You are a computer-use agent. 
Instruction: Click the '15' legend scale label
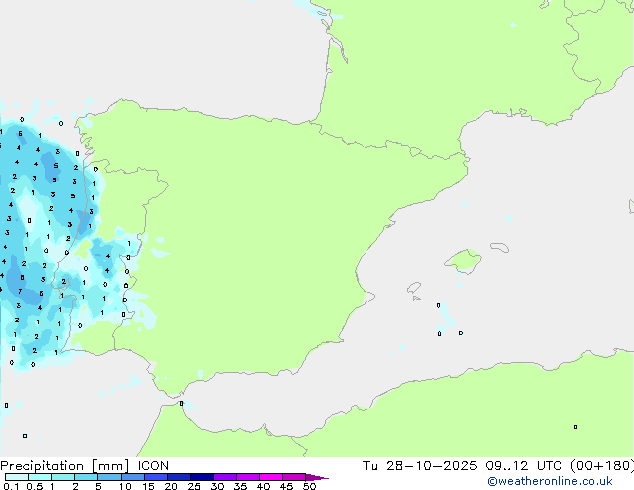pos(148,486)
